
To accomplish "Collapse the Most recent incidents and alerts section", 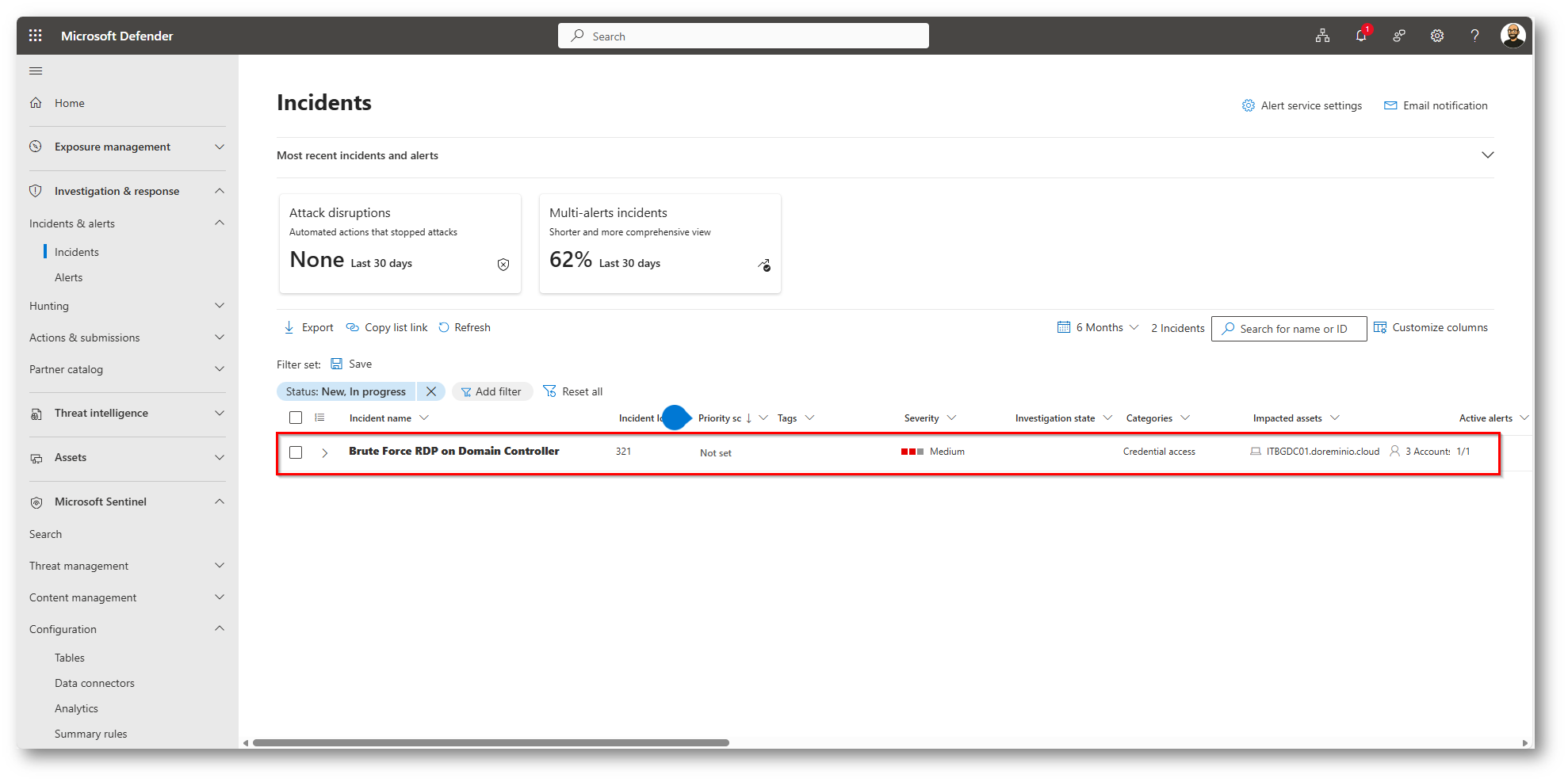I will tap(1488, 155).
